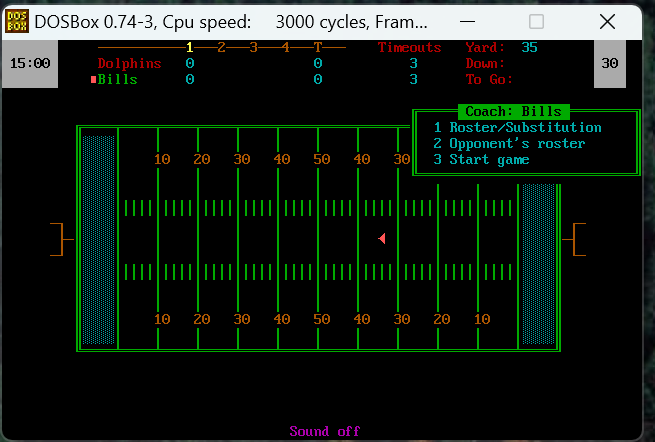Screen dimensions: 655x442
Task: Select option 1 Roster/Substitution
Action: click(517, 128)
